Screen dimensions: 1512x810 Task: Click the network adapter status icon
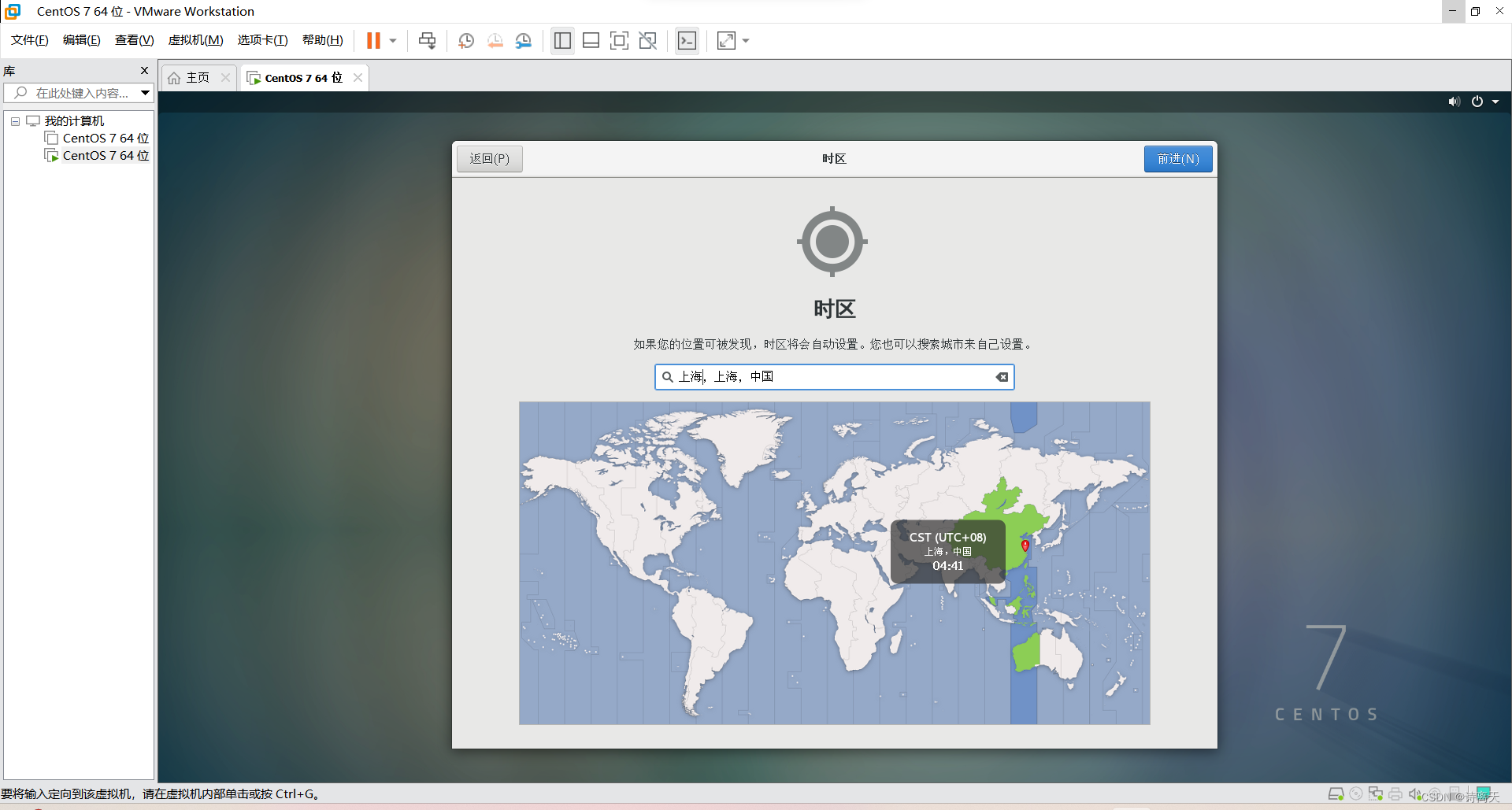[1376, 794]
